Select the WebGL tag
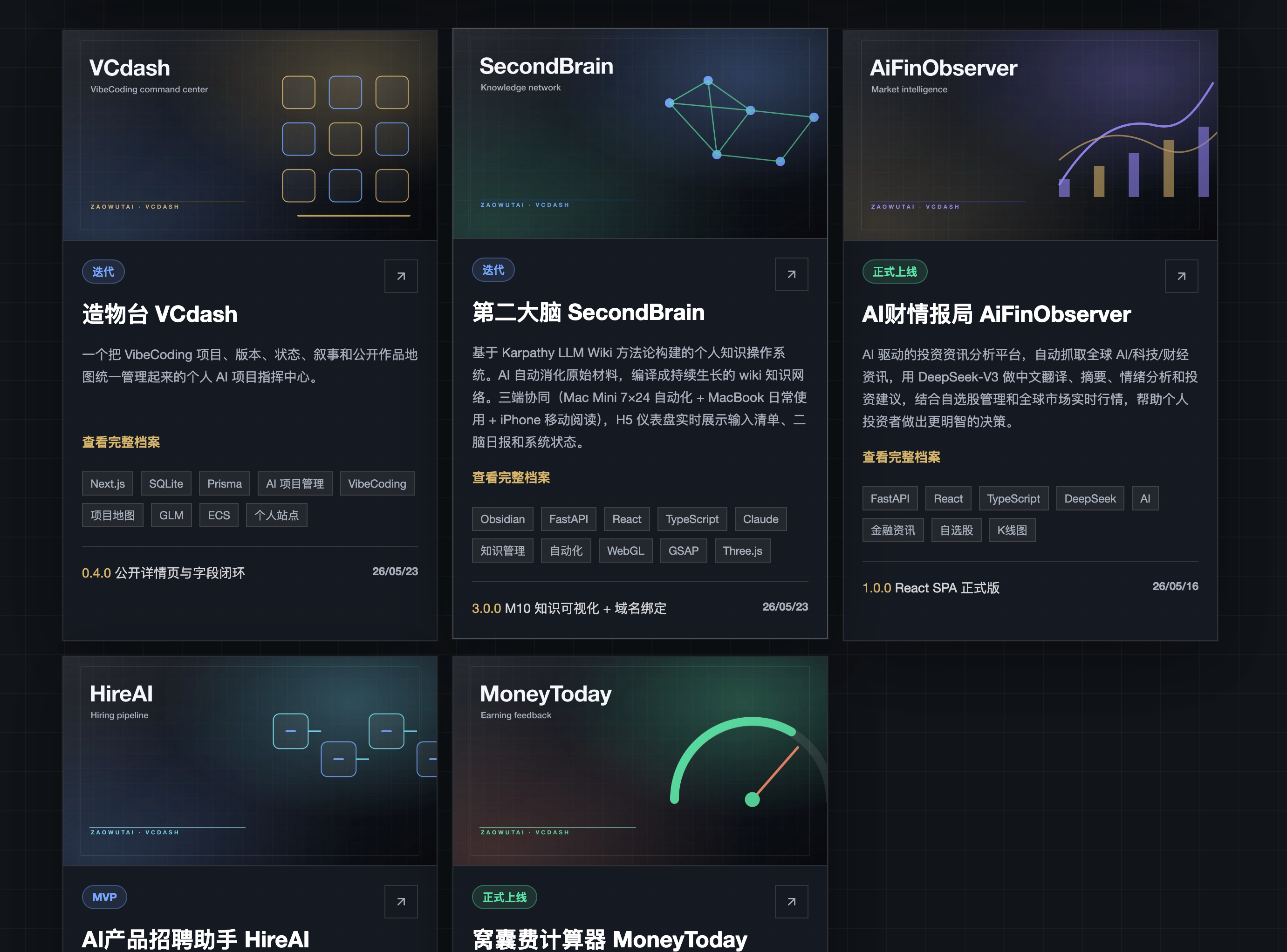Screen dimensions: 1287x952 click(626, 551)
